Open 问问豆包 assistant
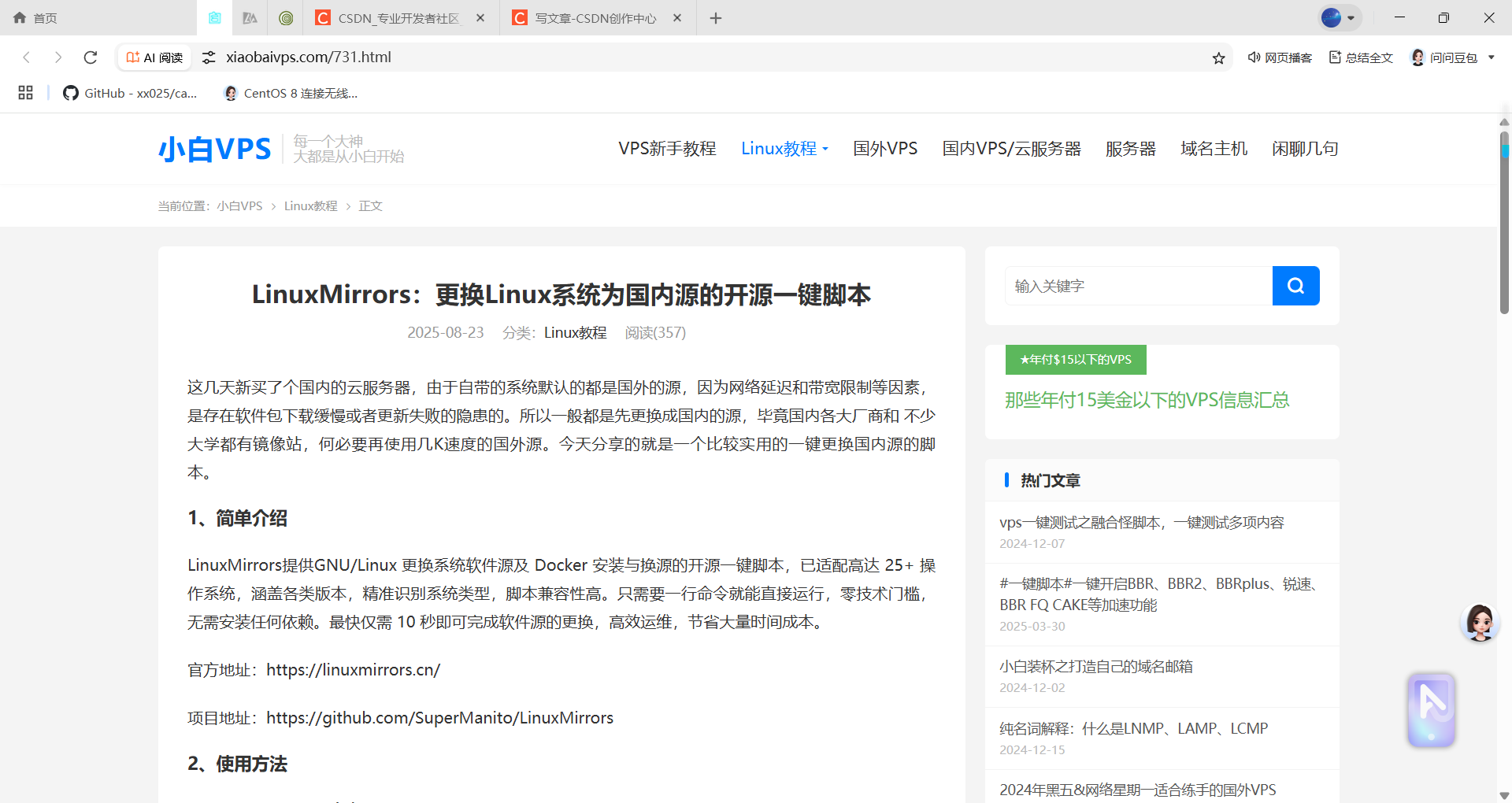1512x803 pixels. pos(1443,57)
